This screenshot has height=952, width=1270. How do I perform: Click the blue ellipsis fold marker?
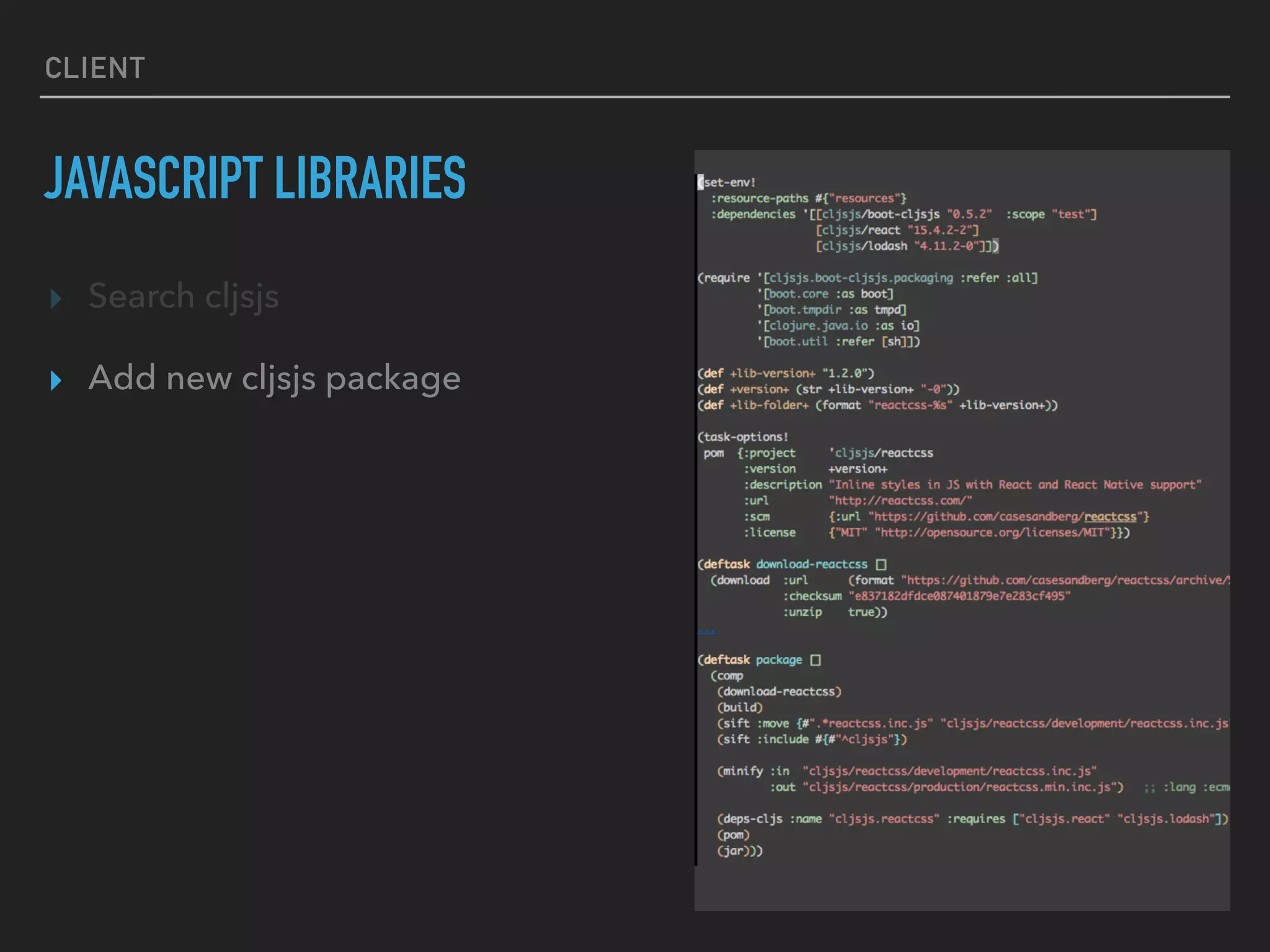tap(707, 631)
